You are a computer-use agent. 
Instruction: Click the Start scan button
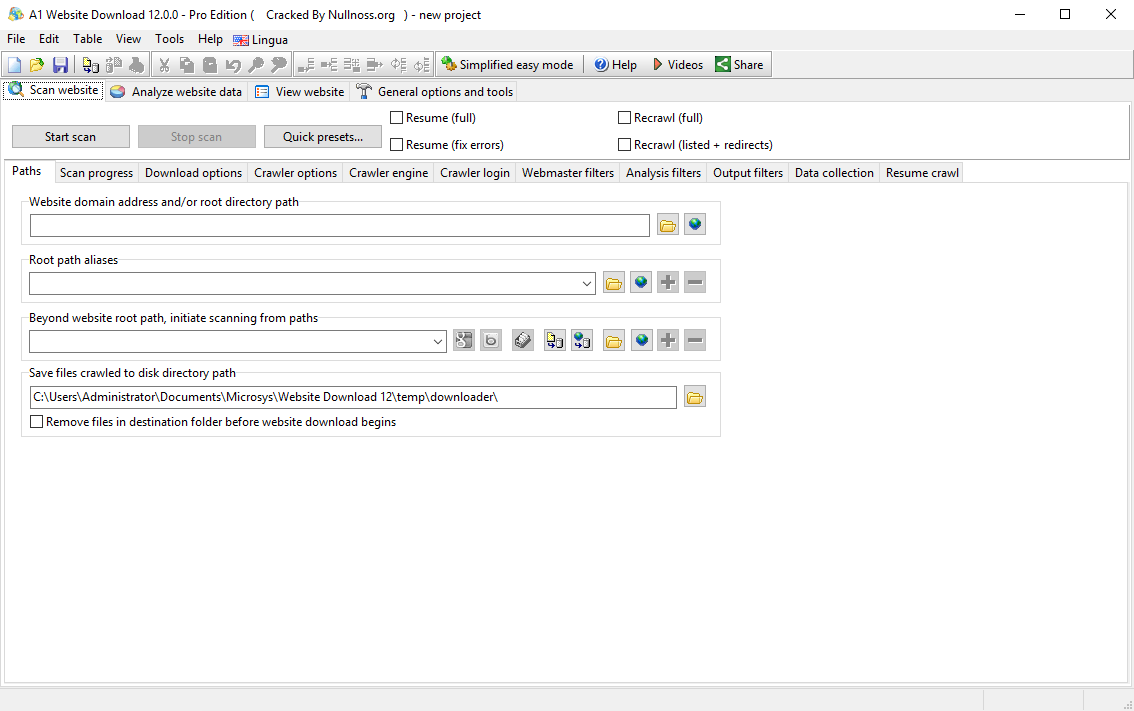click(x=71, y=137)
